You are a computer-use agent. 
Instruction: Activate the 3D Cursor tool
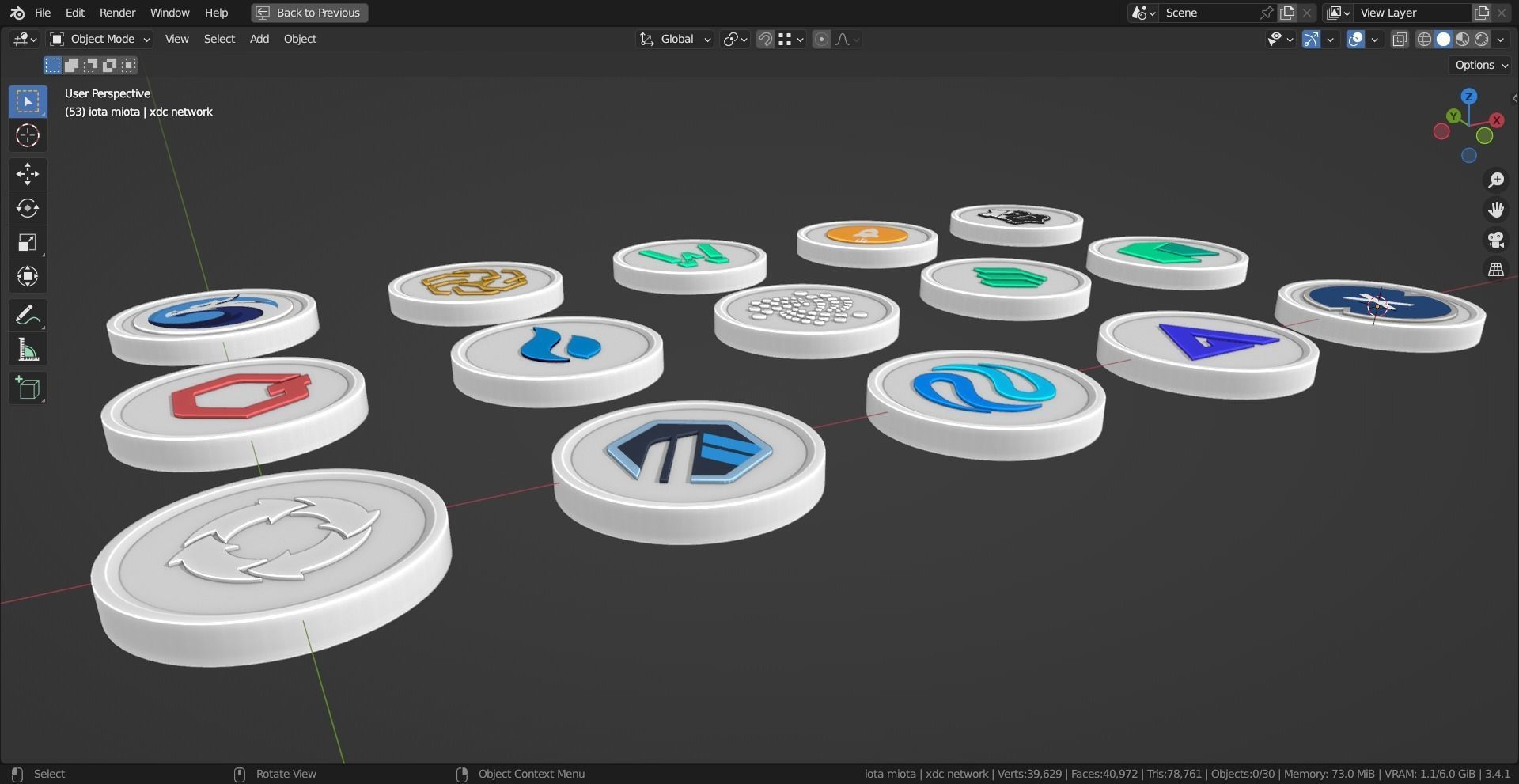coord(28,135)
